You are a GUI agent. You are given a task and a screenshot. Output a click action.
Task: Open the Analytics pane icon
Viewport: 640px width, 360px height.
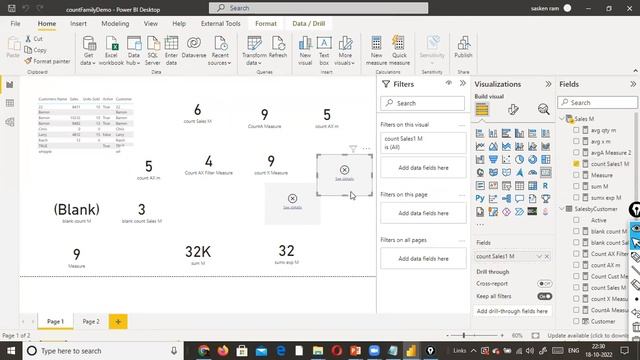tap(543, 109)
